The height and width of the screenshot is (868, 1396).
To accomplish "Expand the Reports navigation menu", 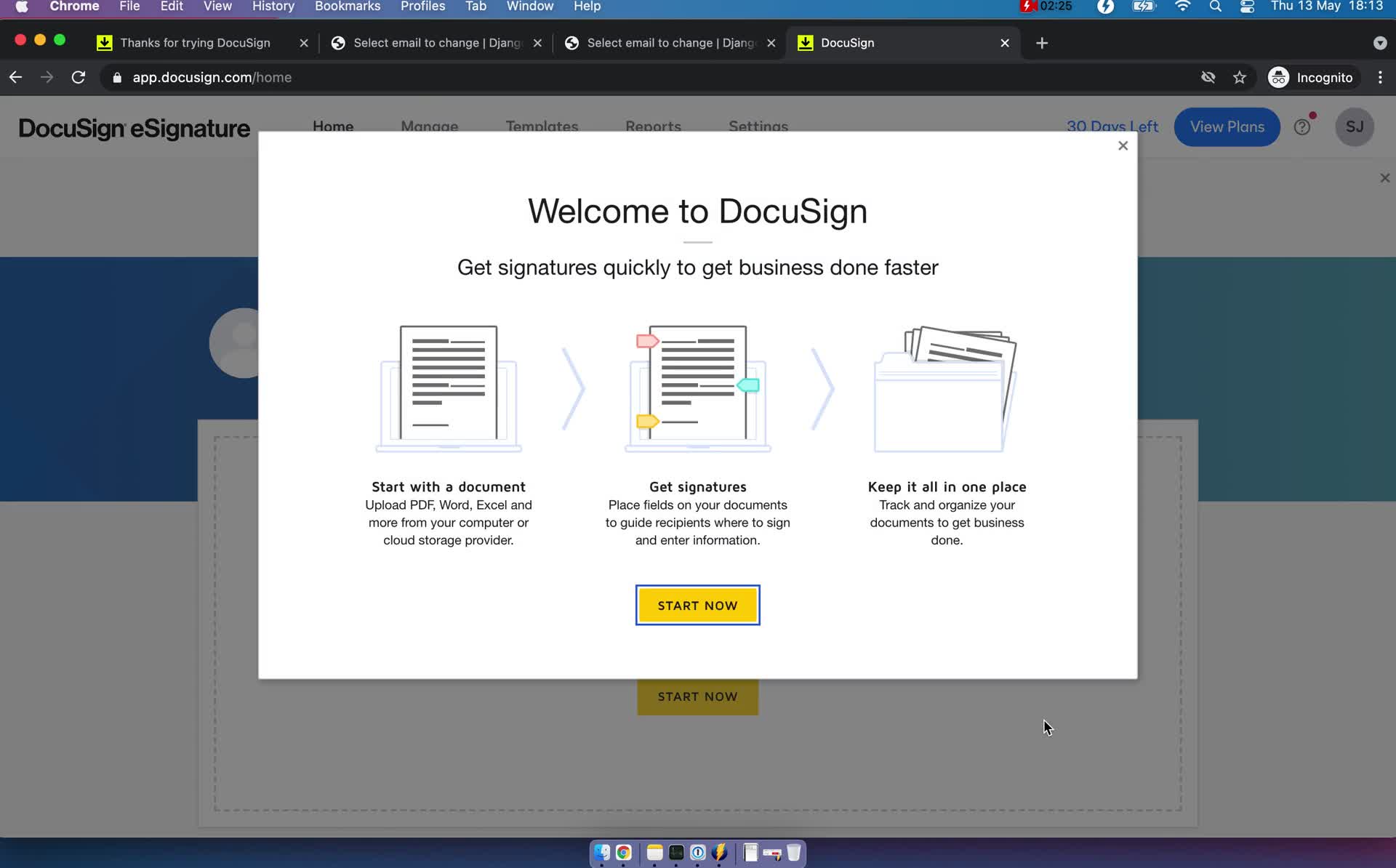I will 654,126.
